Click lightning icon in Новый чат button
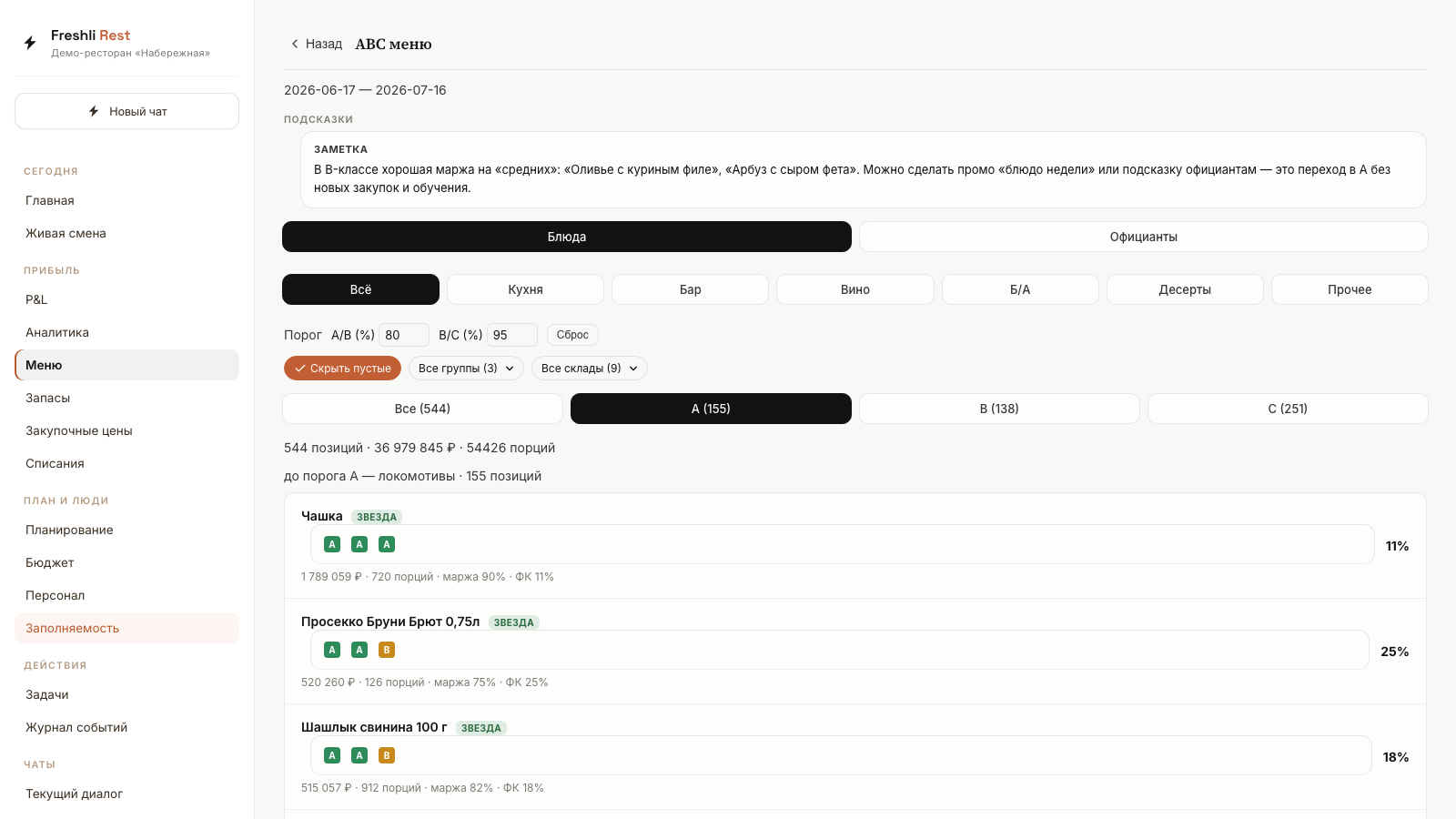 pyautogui.click(x=94, y=111)
